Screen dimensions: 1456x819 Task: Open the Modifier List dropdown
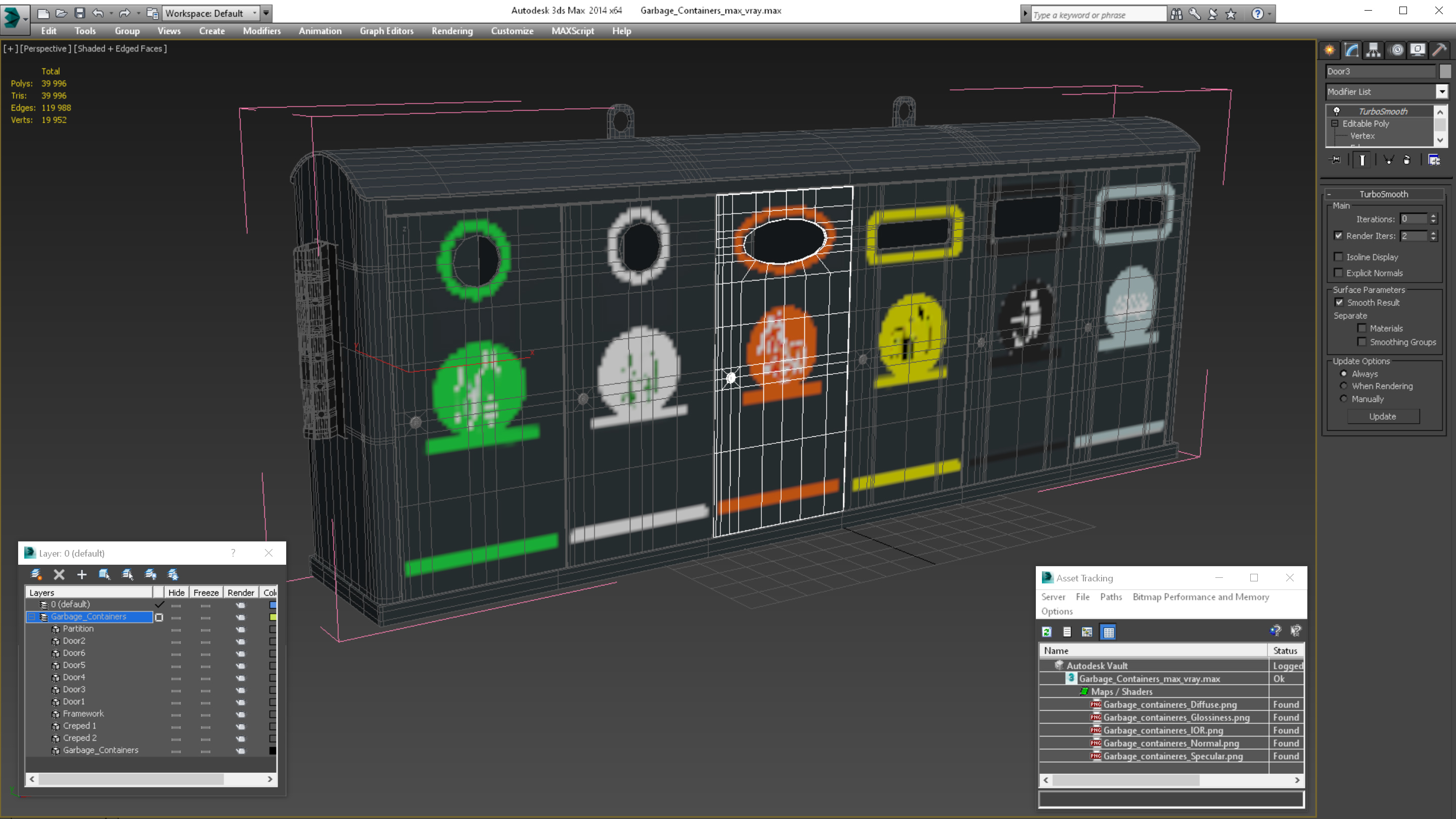pyautogui.click(x=1441, y=91)
